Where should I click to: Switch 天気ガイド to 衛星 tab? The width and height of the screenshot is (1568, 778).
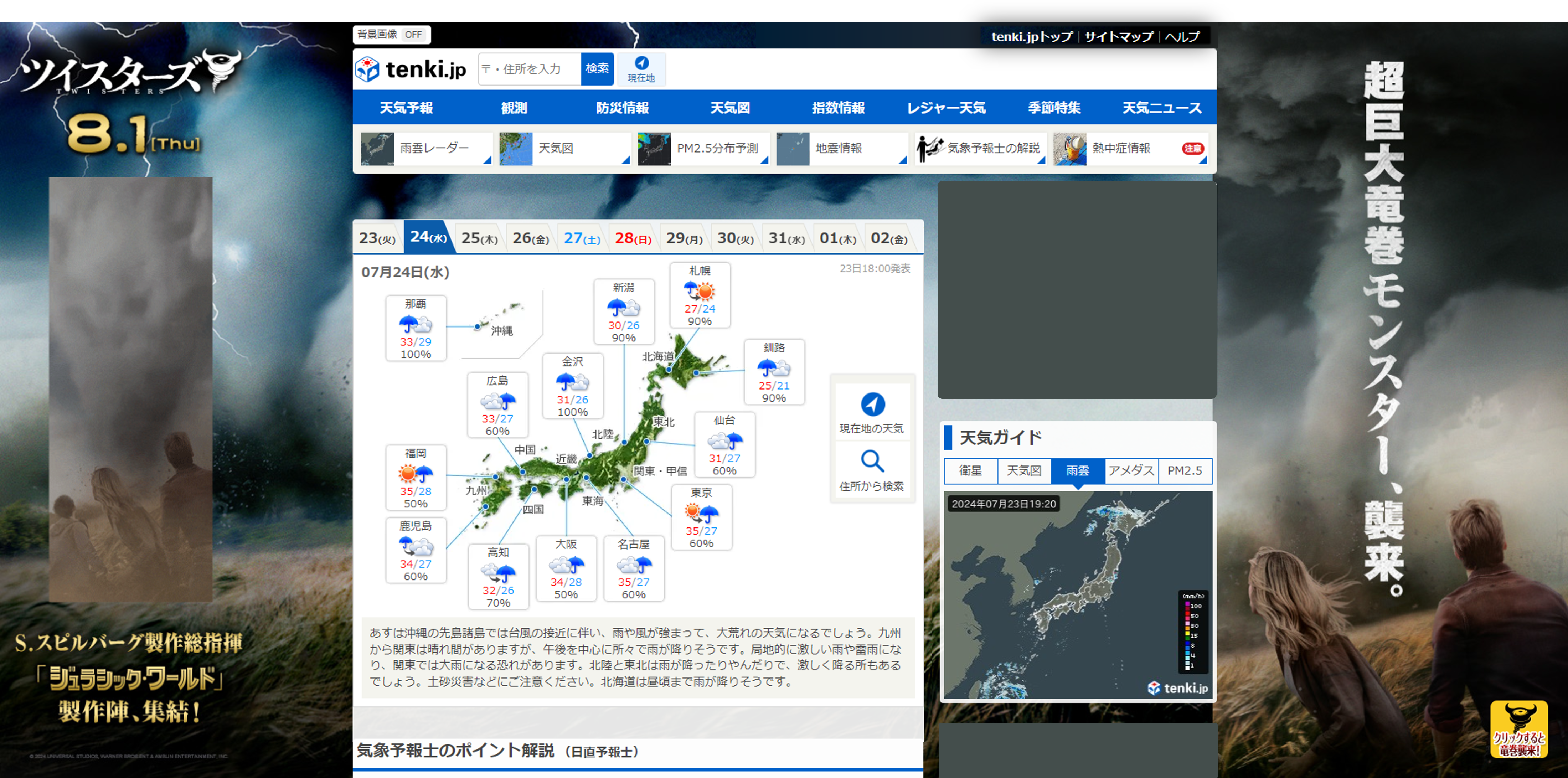tap(970, 470)
